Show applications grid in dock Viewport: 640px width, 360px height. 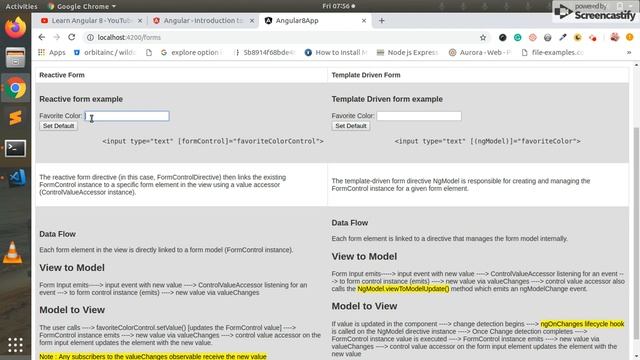[x=15, y=345]
